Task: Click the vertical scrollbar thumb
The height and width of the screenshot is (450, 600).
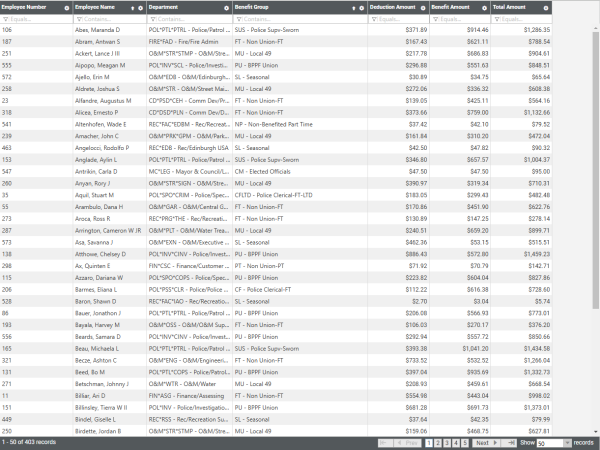Action: tap(595, 170)
